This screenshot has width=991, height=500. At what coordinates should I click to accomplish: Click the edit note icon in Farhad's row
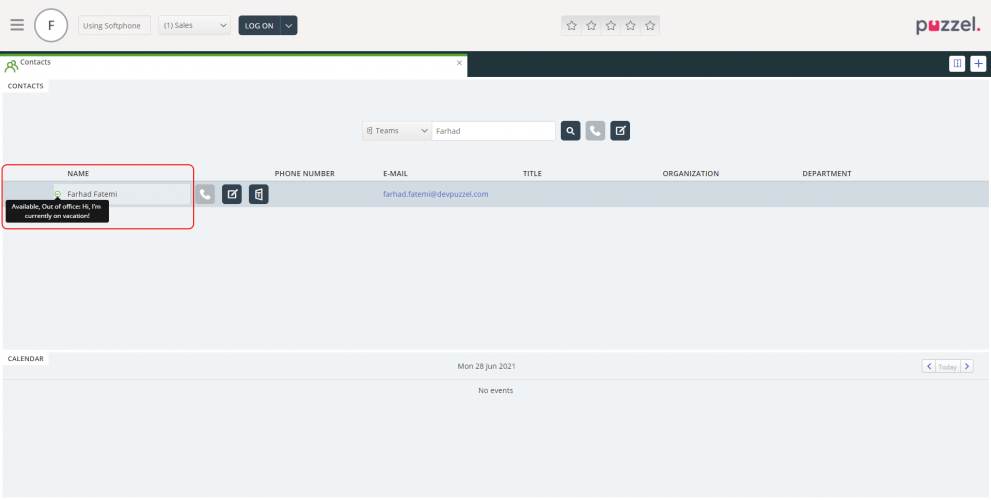231,194
